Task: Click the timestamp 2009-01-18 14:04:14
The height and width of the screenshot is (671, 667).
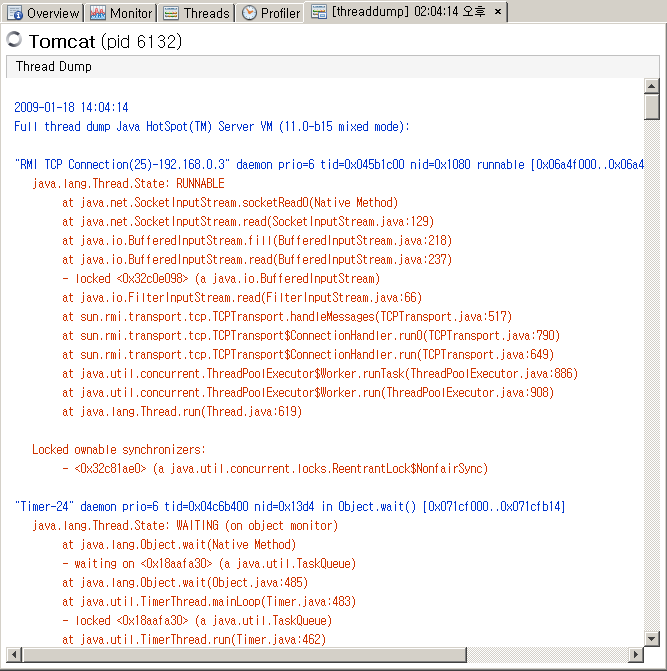Action: click(71, 107)
